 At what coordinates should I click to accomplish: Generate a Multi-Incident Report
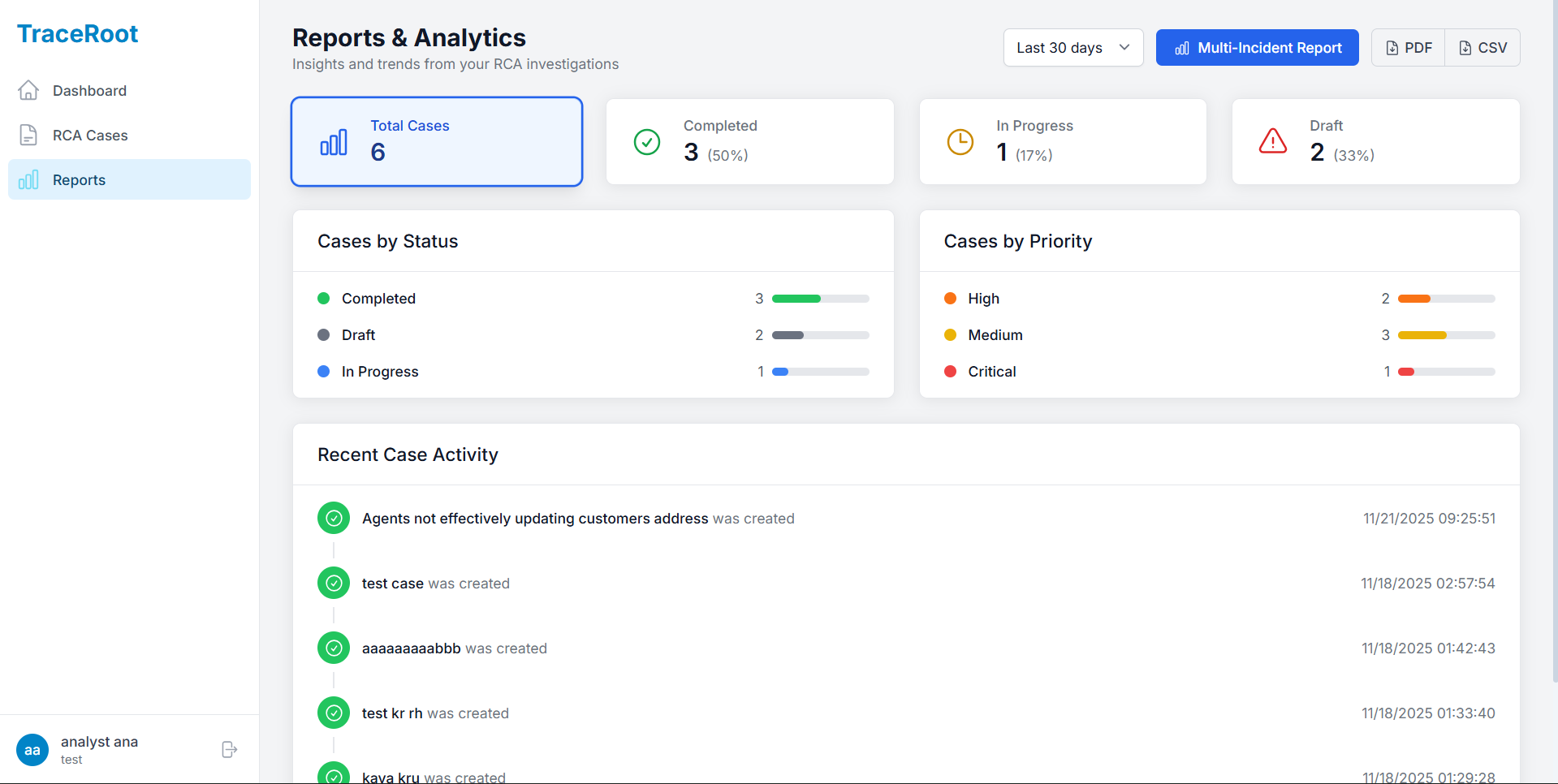[1257, 48]
